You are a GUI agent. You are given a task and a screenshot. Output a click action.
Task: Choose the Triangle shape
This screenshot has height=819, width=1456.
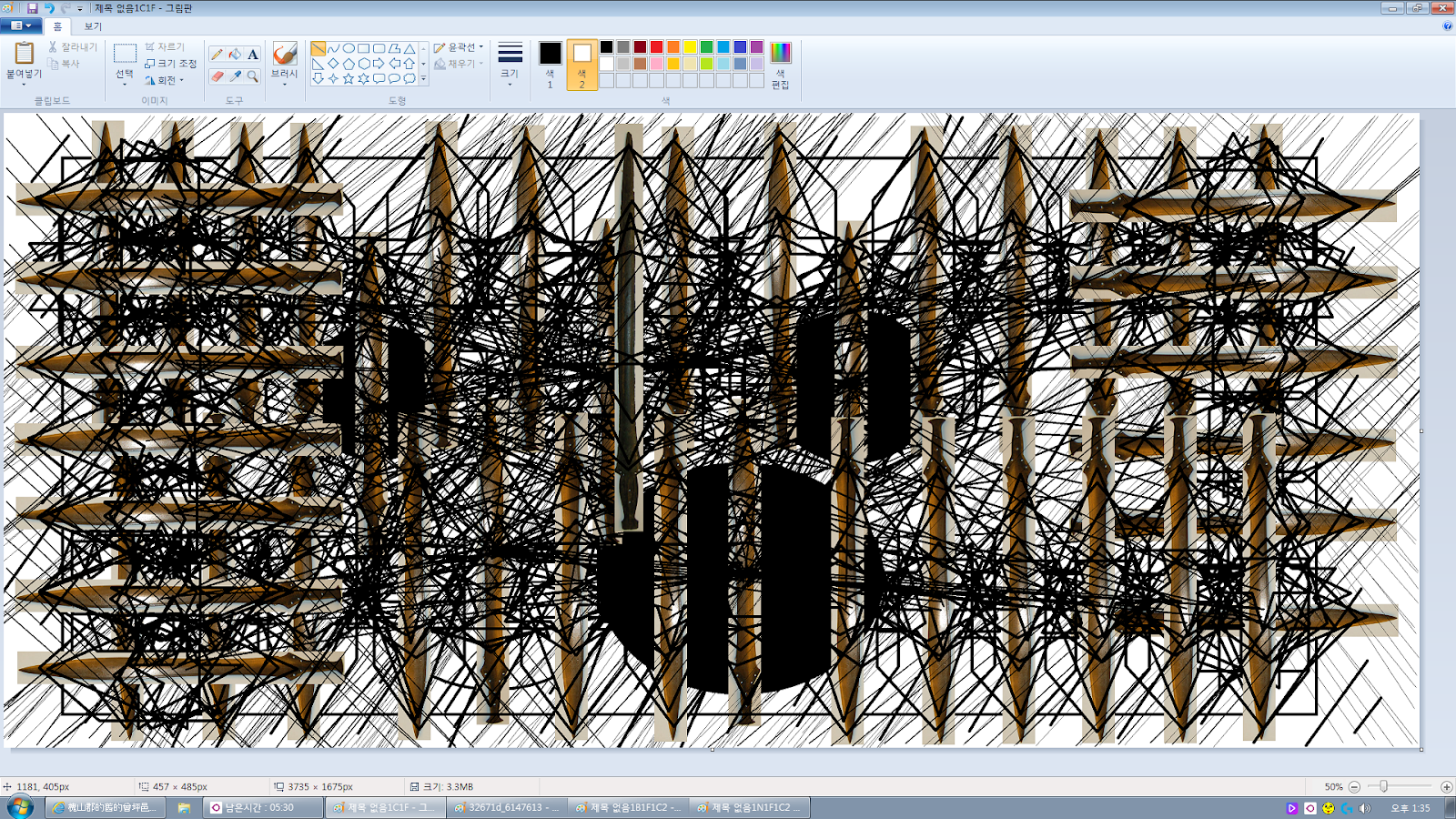409,48
